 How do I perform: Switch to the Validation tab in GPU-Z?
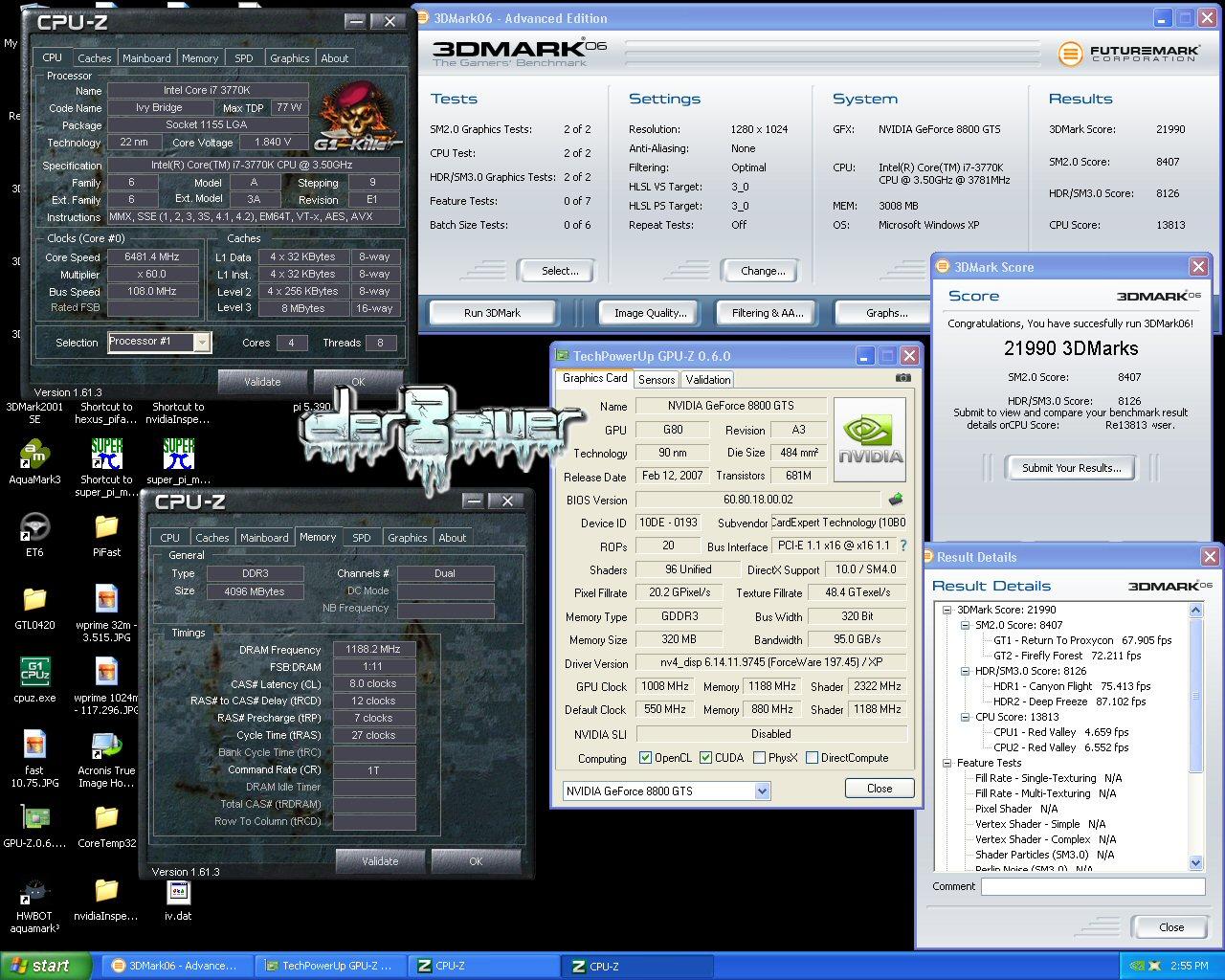[708, 380]
